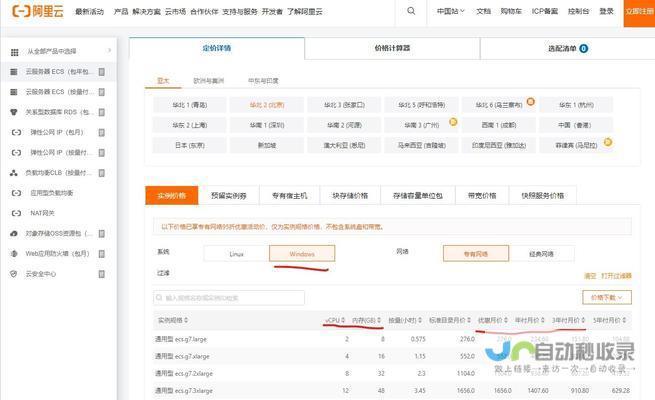Viewport: 655px width, 400px height.
Task: Click the grid icon for all products
Action: pyautogui.click(x=14, y=52)
